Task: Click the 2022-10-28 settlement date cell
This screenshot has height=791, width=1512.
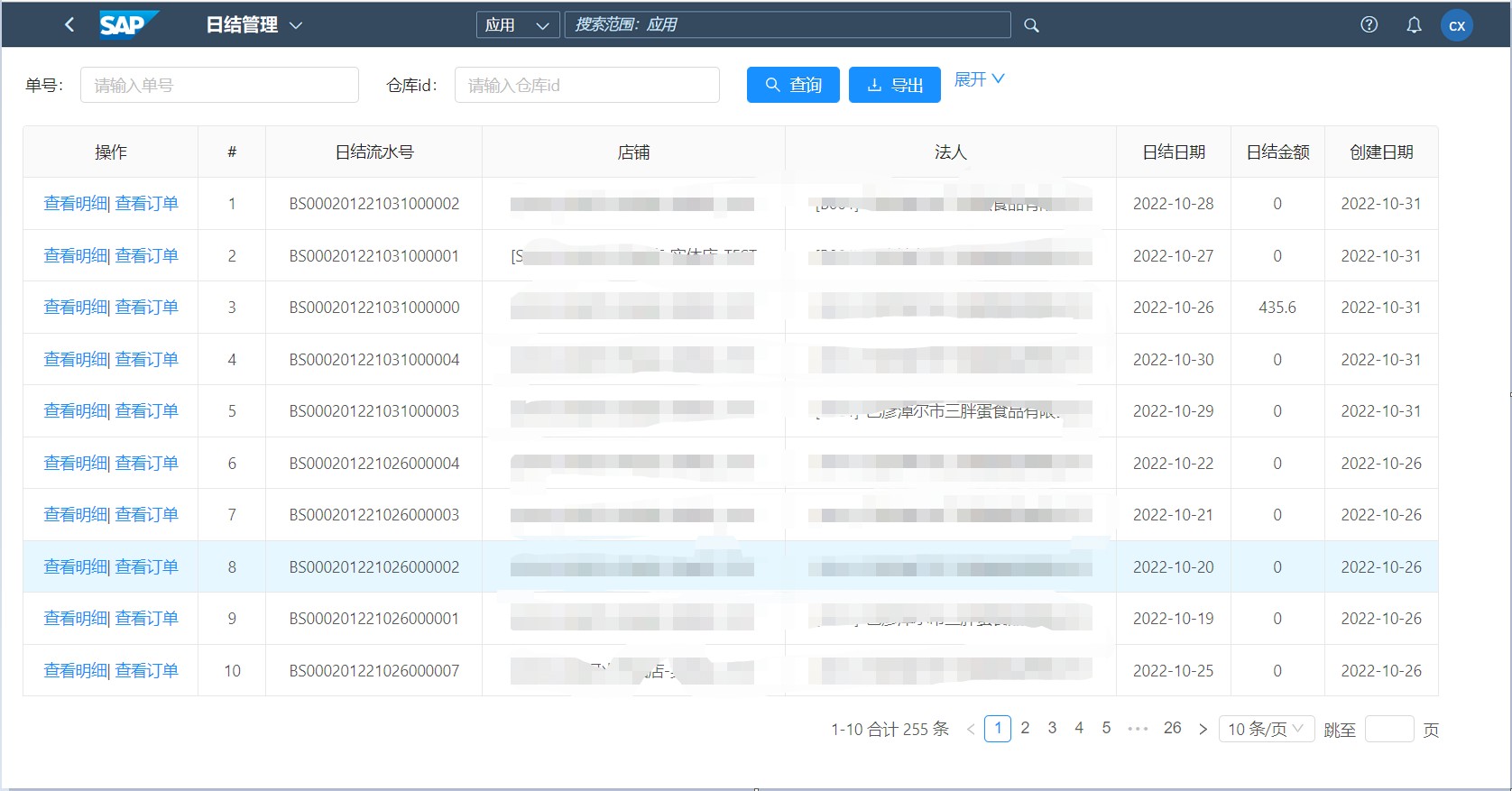Action: [x=1174, y=204]
